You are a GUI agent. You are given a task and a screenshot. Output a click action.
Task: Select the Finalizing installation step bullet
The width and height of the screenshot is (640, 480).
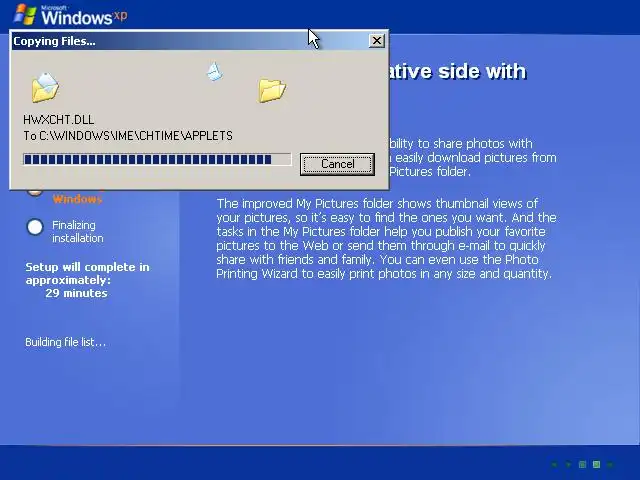point(35,227)
